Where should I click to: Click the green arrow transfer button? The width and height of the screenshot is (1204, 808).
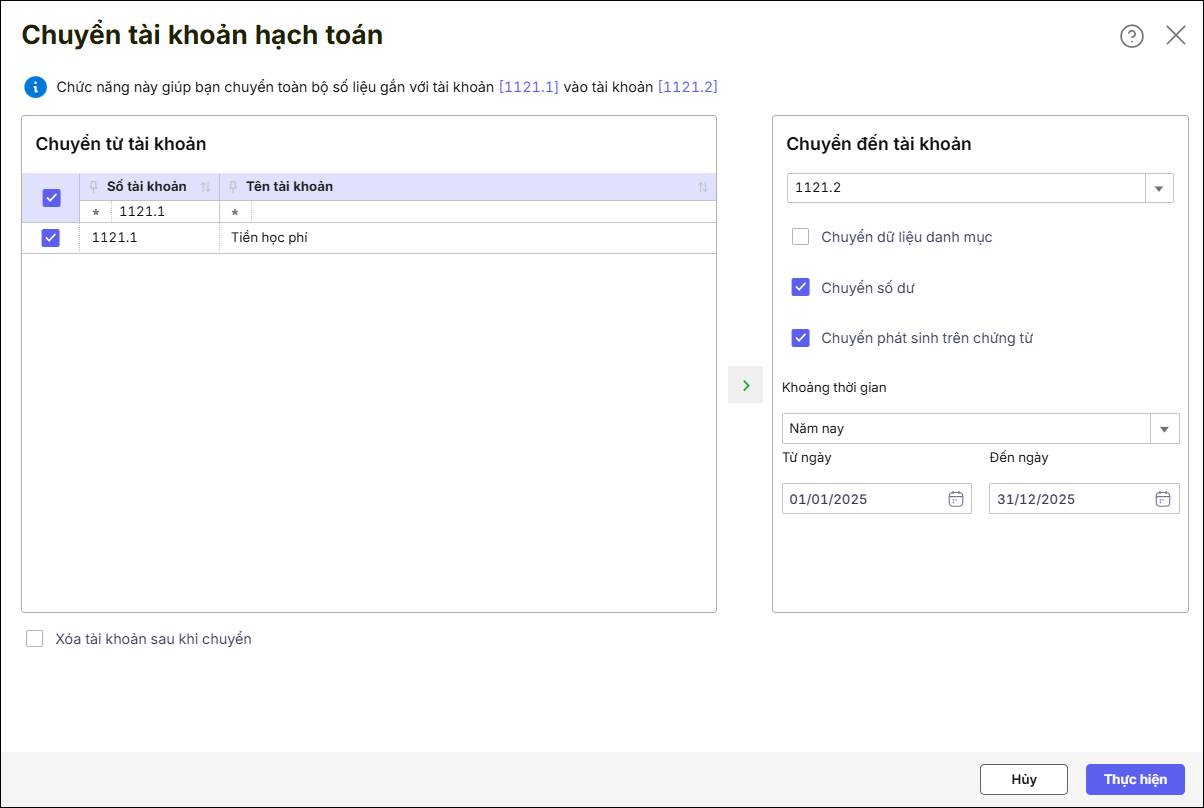[x=745, y=385]
